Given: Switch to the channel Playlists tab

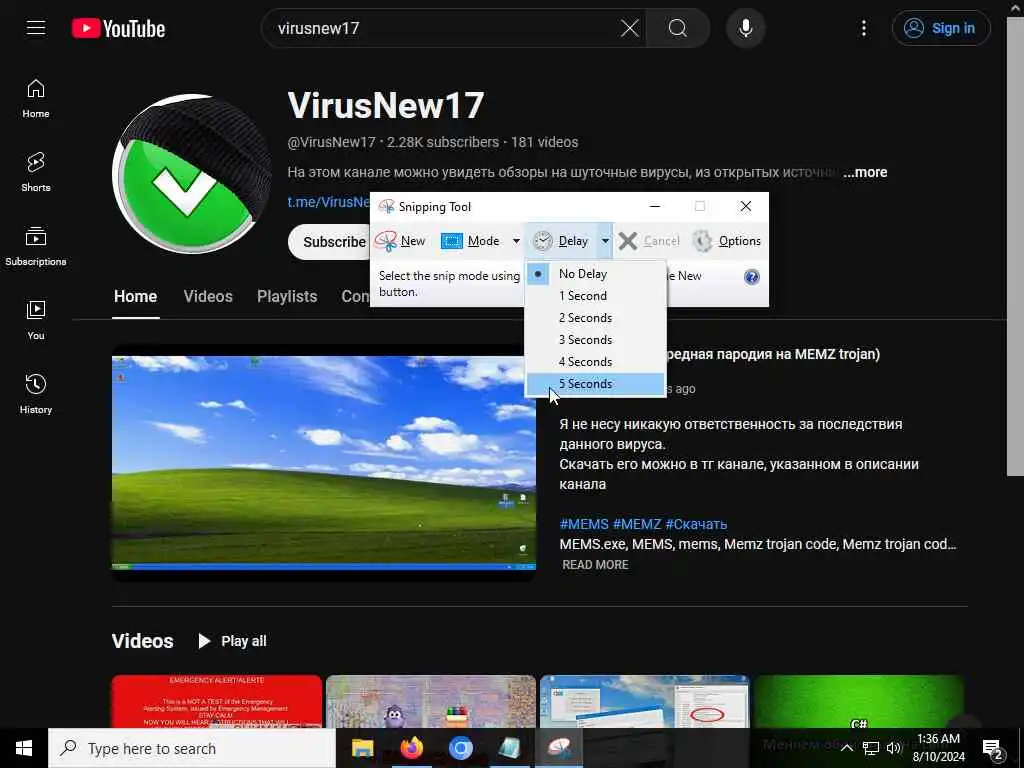Looking at the screenshot, I should pos(287,296).
